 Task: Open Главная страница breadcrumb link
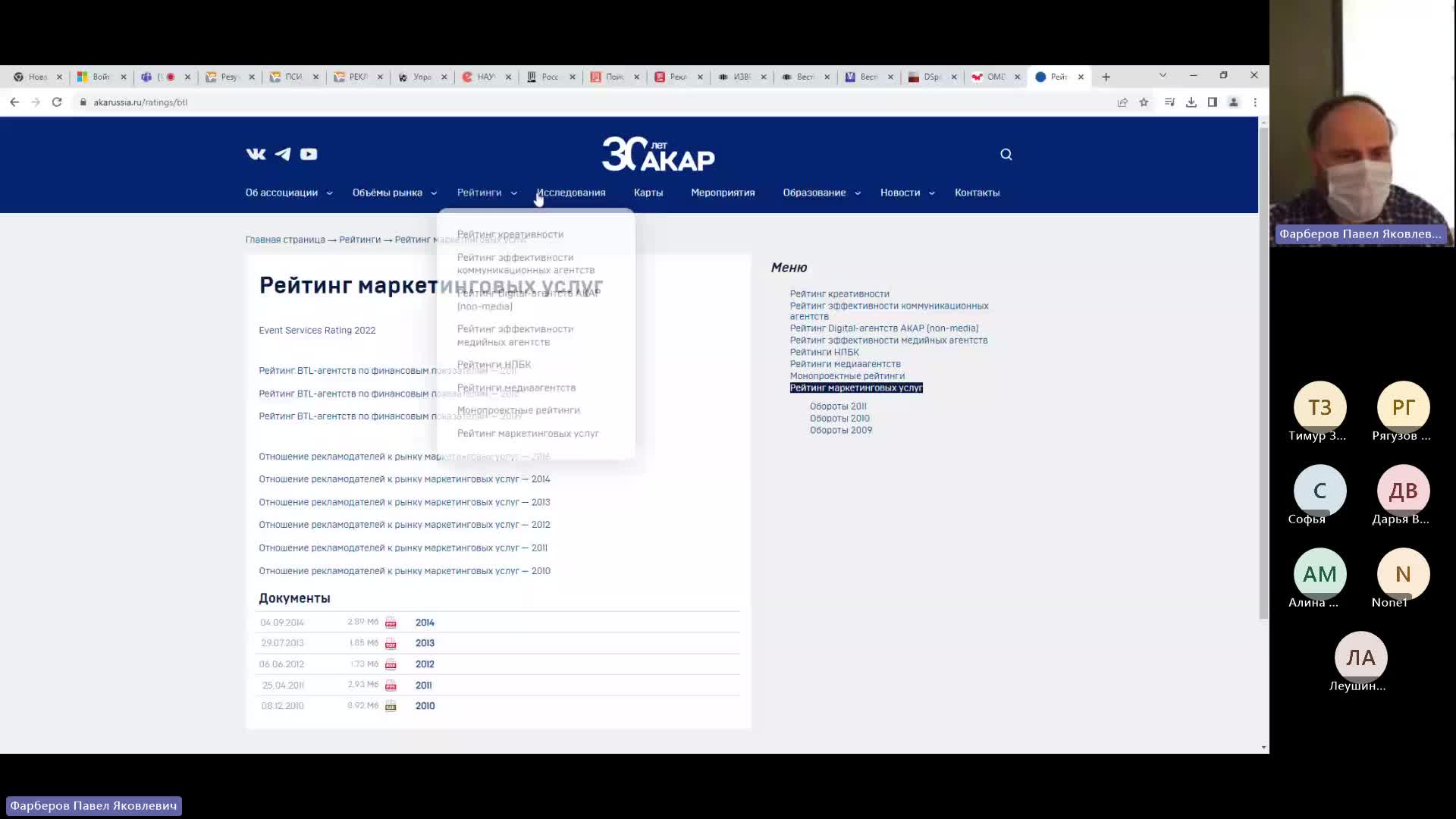coord(285,240)
